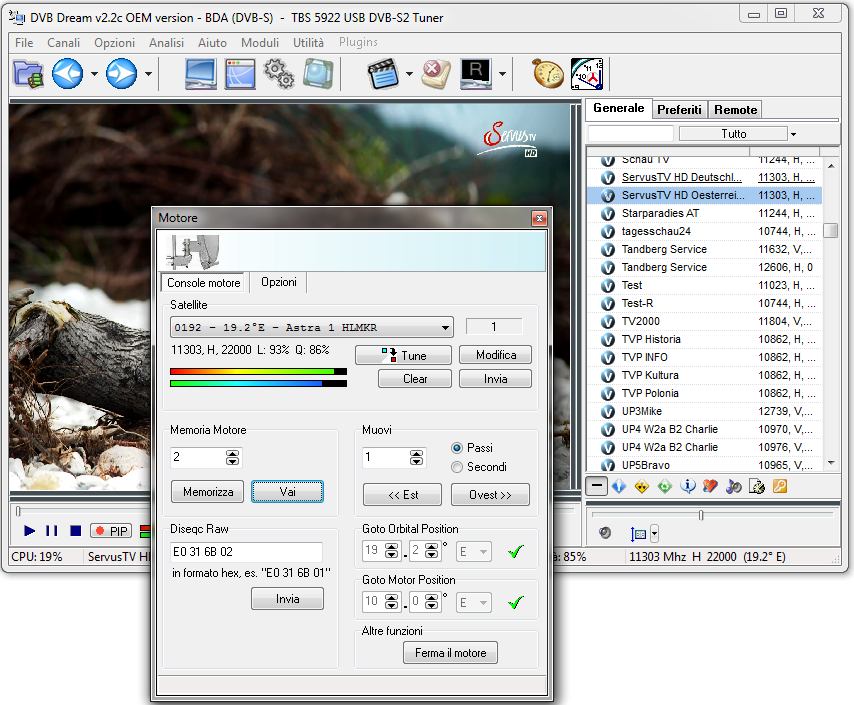Open dropdown next to next channel arrow
This screenshot has height=705, width=854.
(148, 74)
